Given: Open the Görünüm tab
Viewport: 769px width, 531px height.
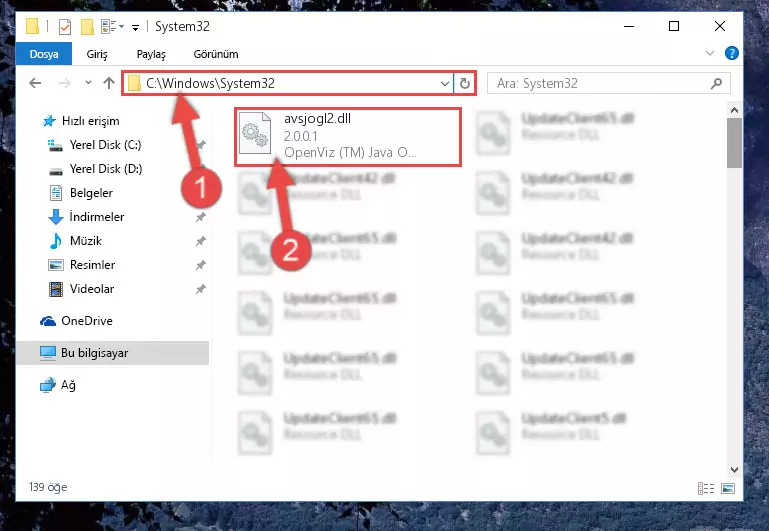Looking at the screenshot, I should point(216,54).
